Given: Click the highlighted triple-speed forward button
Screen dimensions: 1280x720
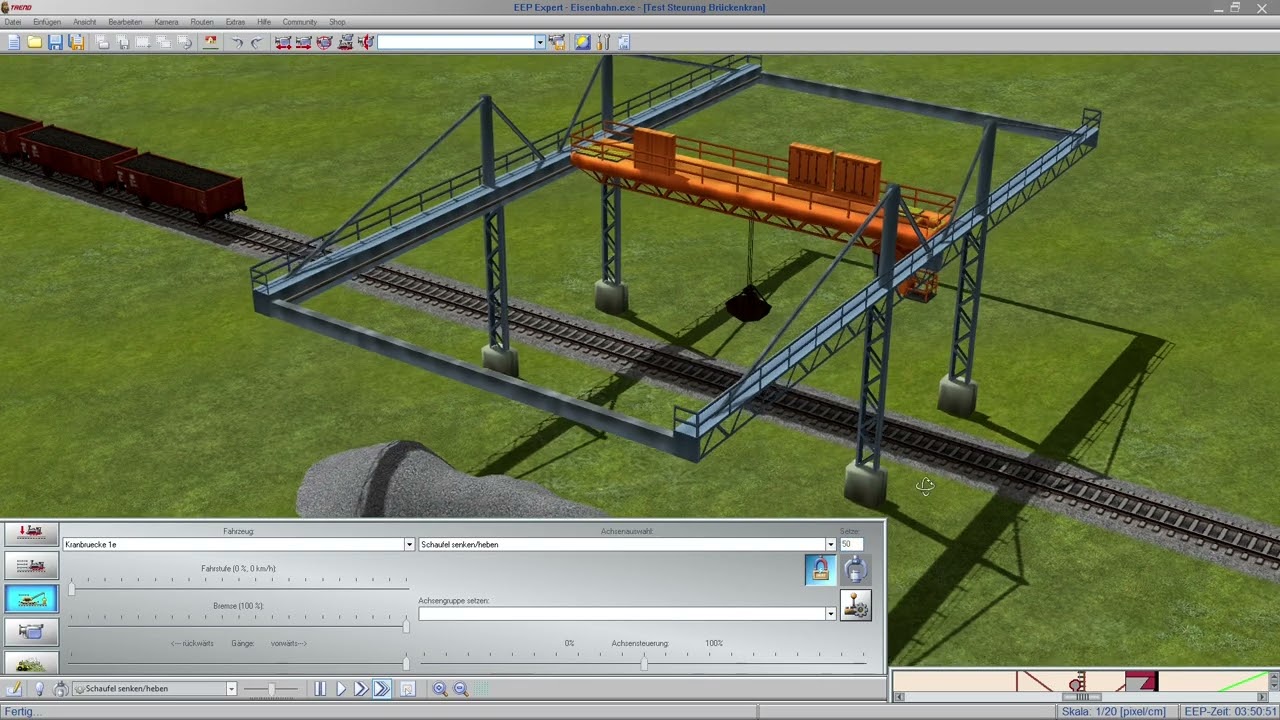Looking at the screenshot, I should click(382, 689).
